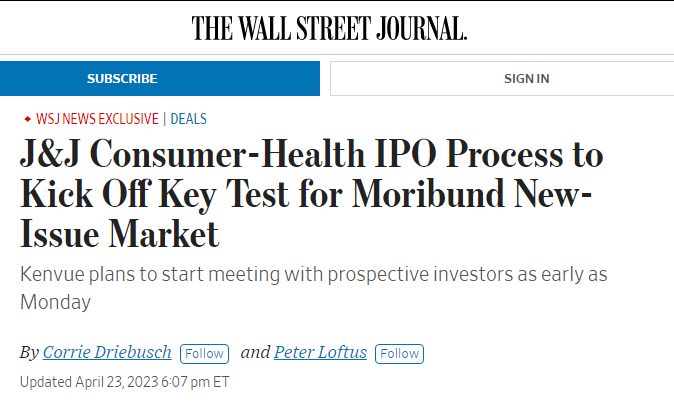This screenshot has width=674, height=402.
Task: Click the red diamond exclusive icon
Action: click(28, 119)
